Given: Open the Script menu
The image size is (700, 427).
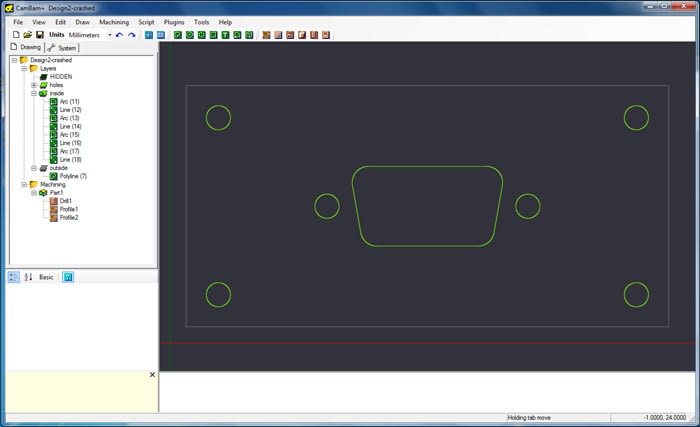Looking at the screenshot, I should tap(146, 22).
